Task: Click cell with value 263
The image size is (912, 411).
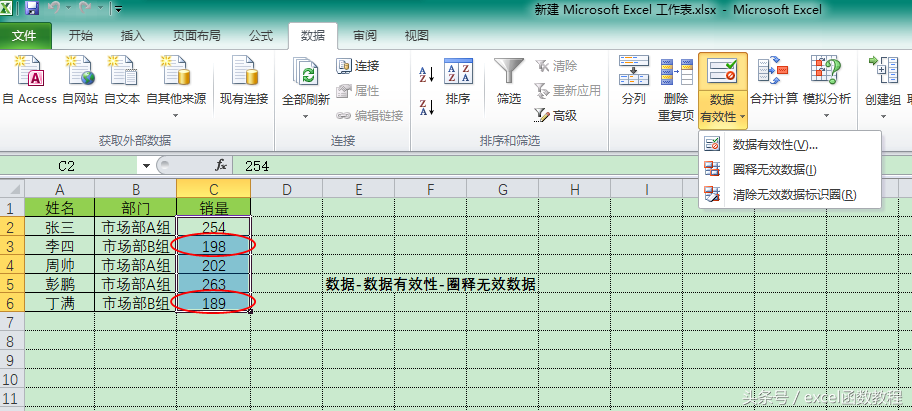Action: point(213,284)
